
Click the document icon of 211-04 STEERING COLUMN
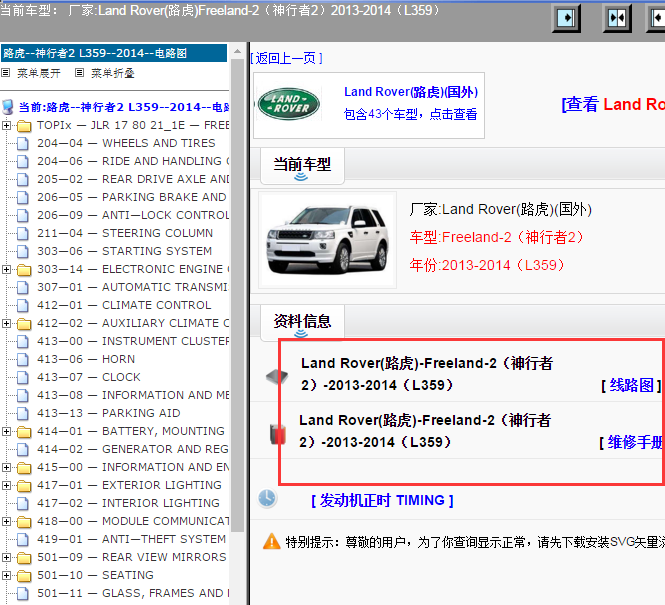(23, 234)
